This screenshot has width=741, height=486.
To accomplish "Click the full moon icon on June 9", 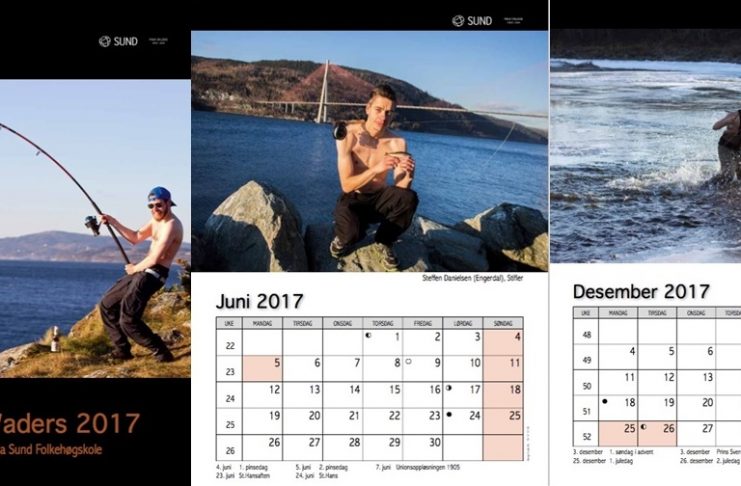I will [408, 362].
